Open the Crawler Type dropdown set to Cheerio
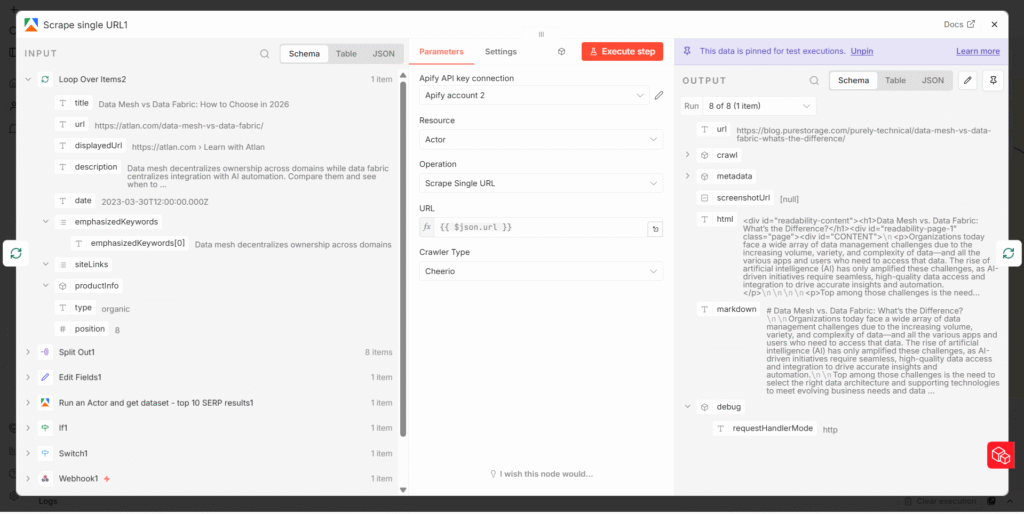 (540, 272)
